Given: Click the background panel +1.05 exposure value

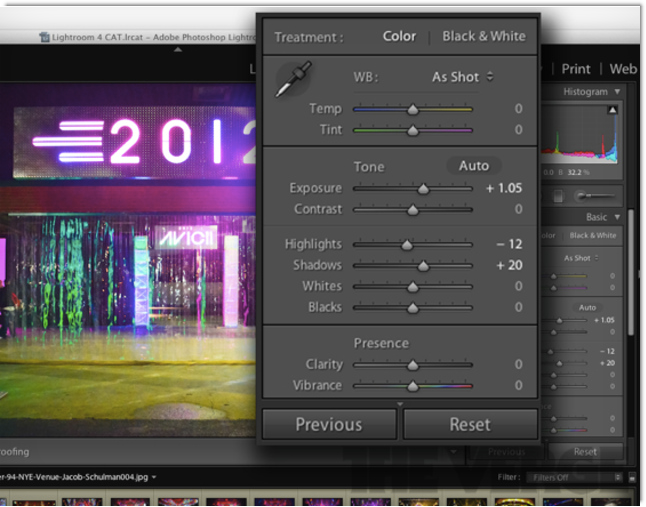Looking at the screenshot, I should click(x=604, y=320).
